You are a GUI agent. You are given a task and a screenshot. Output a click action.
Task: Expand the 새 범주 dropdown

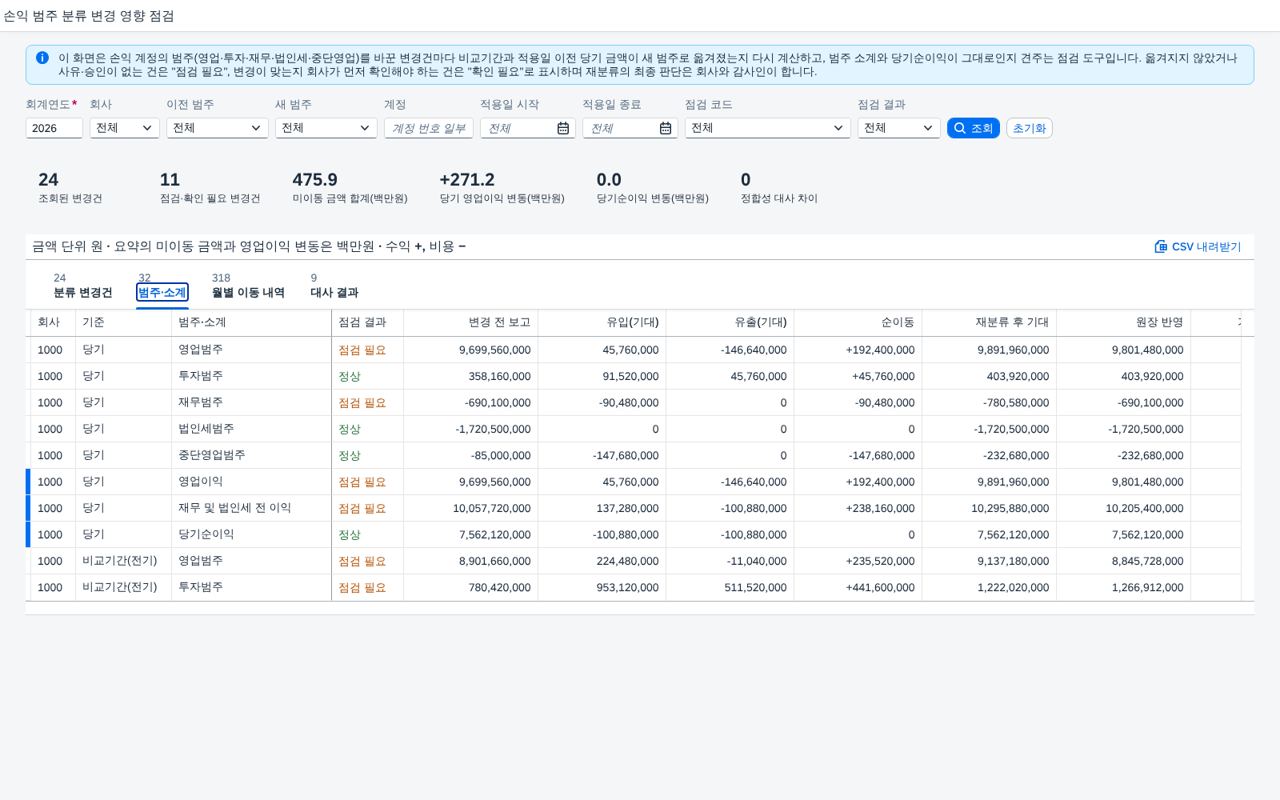pyautogui.click(x=365, y=128)
